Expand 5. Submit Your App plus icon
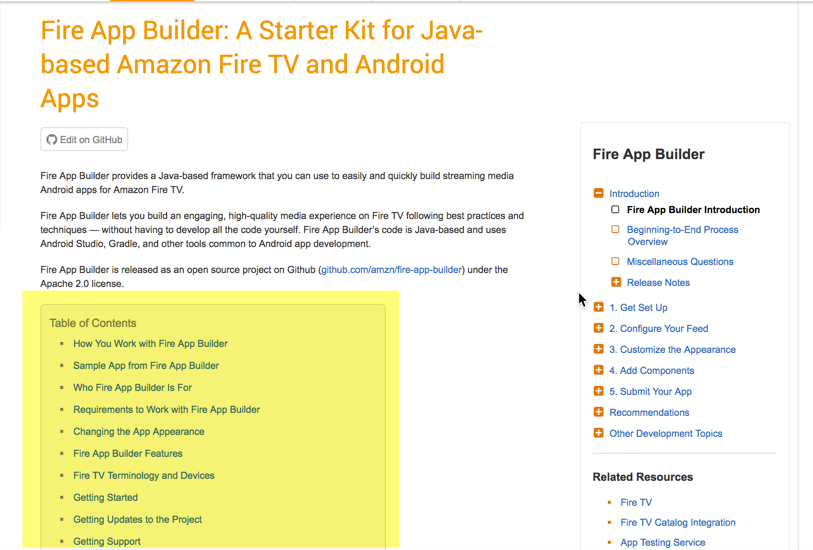The width and height of the screenshot is (813, 550). tap(598, 391)
